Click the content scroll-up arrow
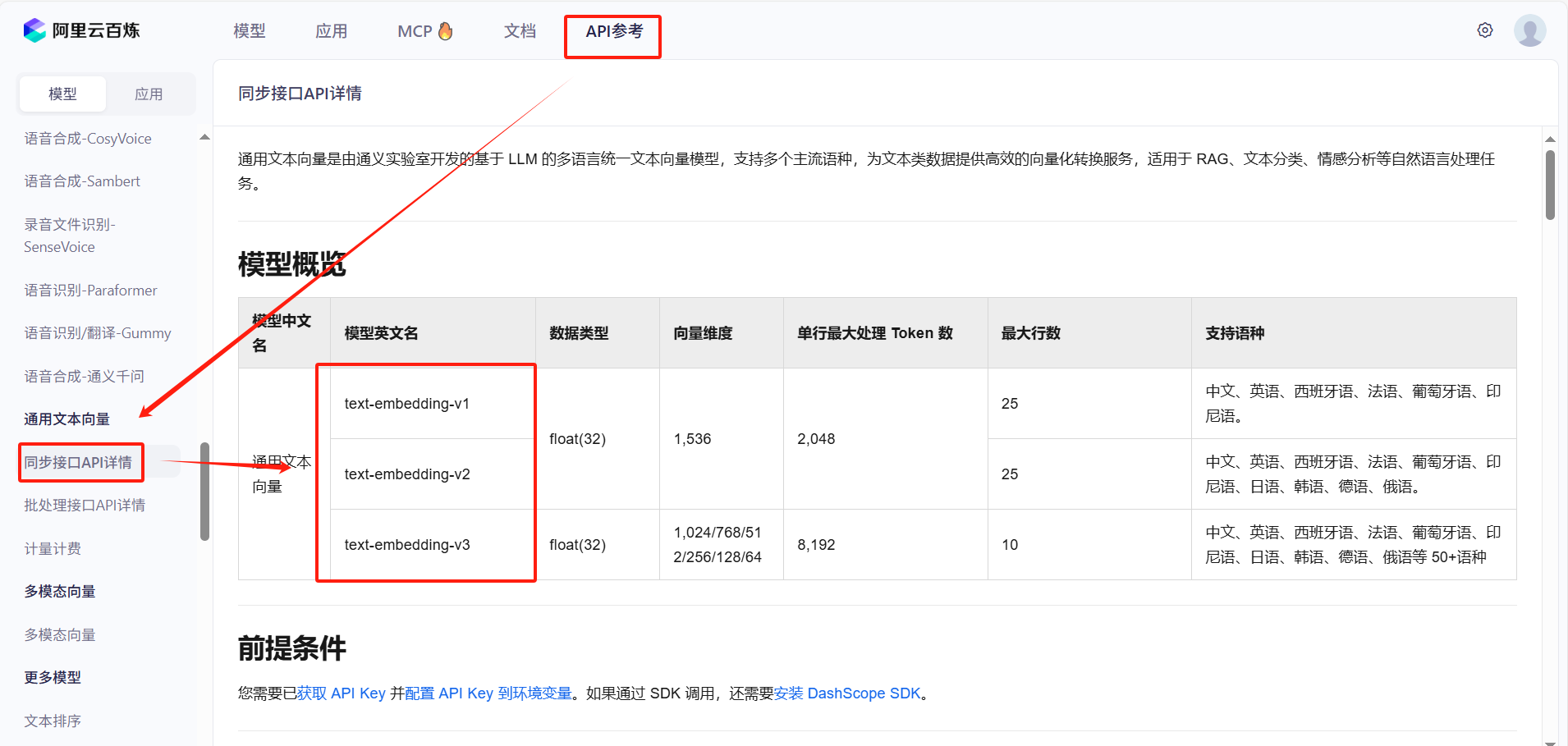This screenshot has width=1568, height=746. coord(1550,140)
